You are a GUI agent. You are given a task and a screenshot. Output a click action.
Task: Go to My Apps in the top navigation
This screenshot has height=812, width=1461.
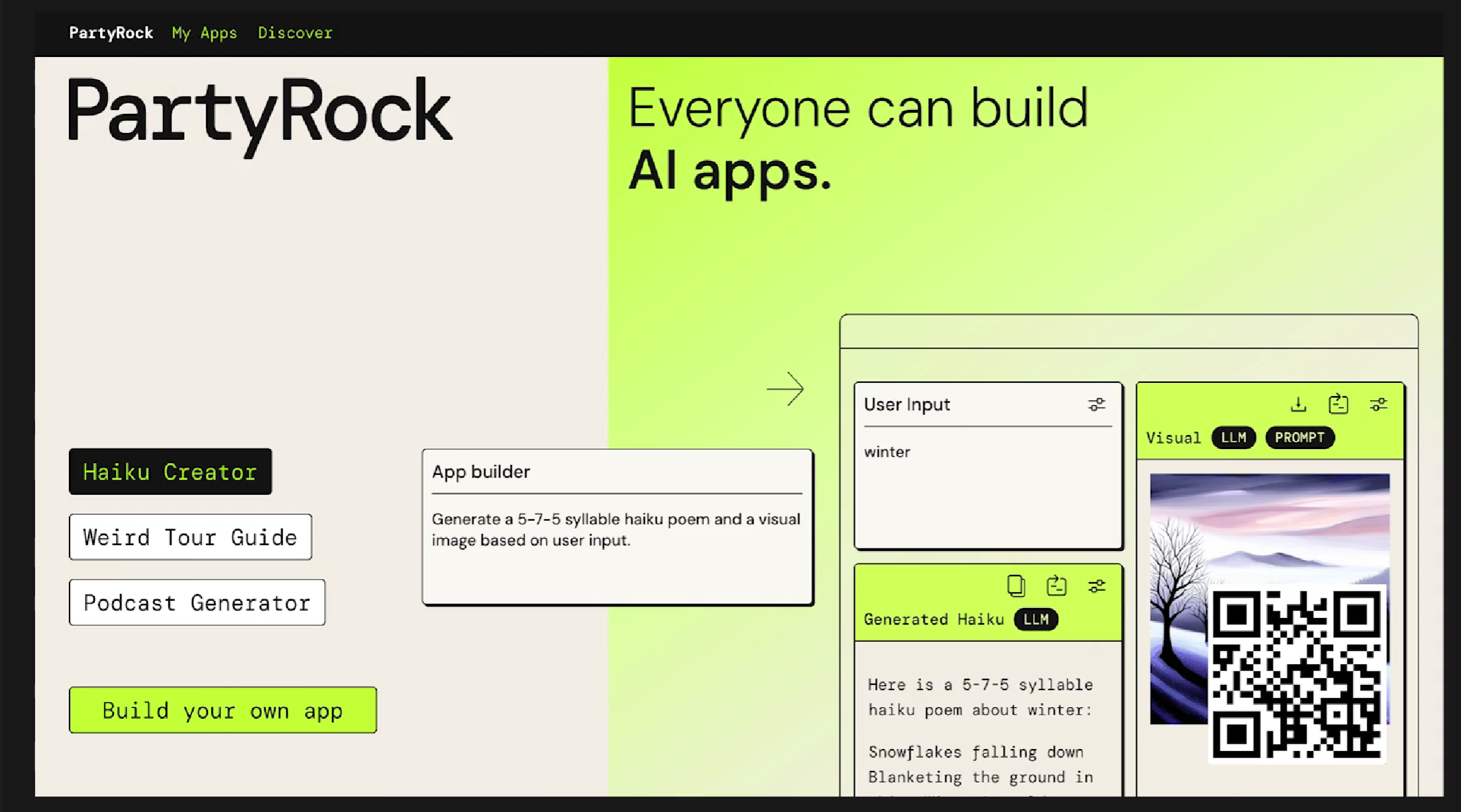[x=205, y=33]
